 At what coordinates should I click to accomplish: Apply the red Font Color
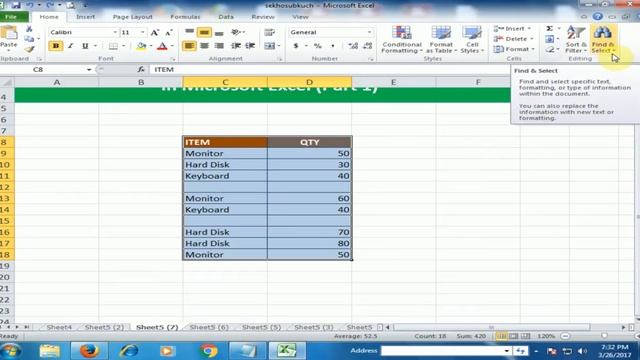tap(162, 46)
